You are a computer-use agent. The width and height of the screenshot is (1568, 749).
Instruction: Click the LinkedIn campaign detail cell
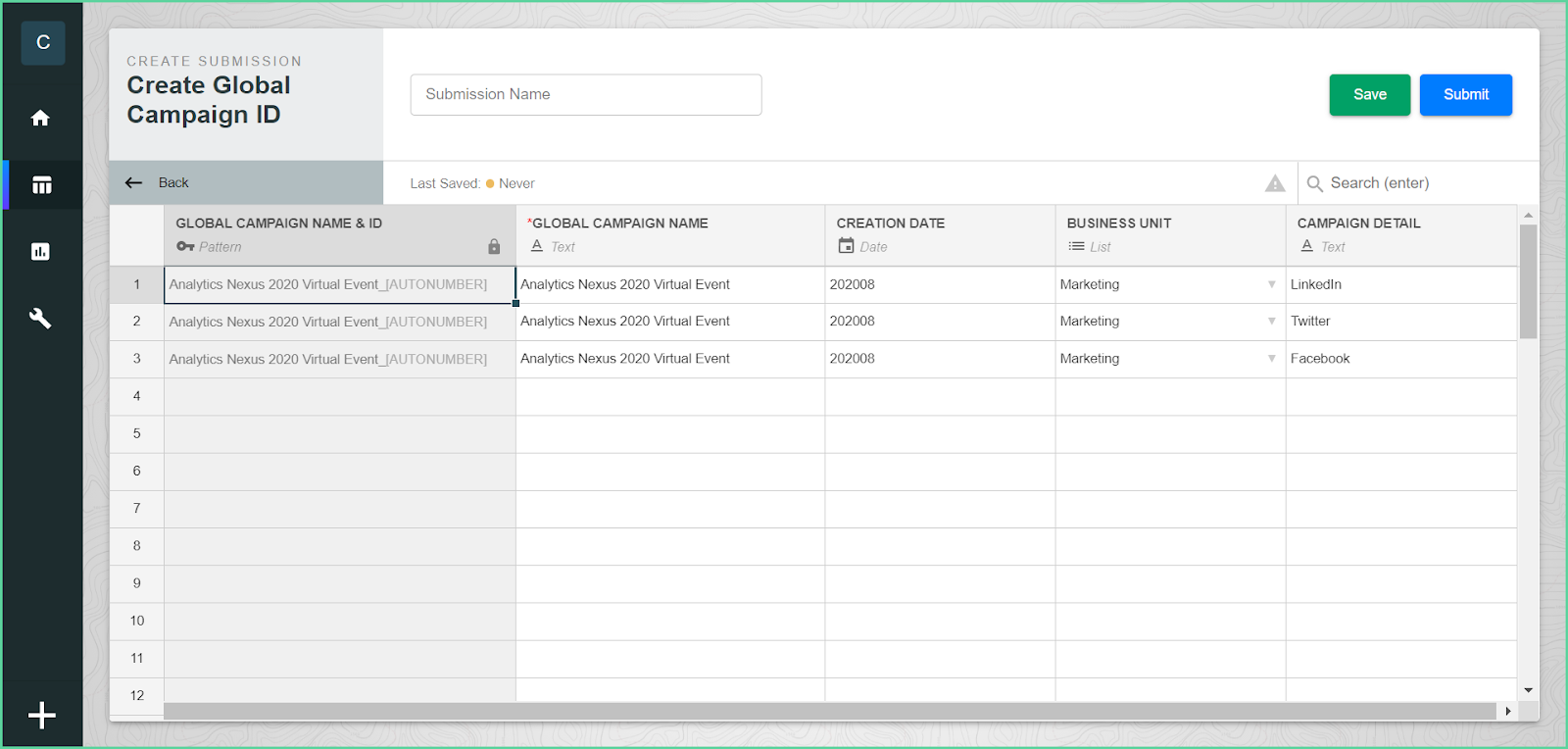pyautogui.click(x=1401, y=284)
